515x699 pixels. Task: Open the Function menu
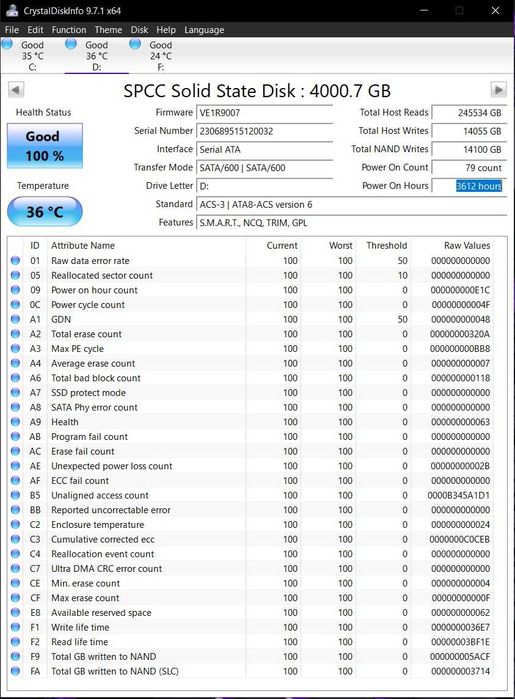(x=69, y=30)
